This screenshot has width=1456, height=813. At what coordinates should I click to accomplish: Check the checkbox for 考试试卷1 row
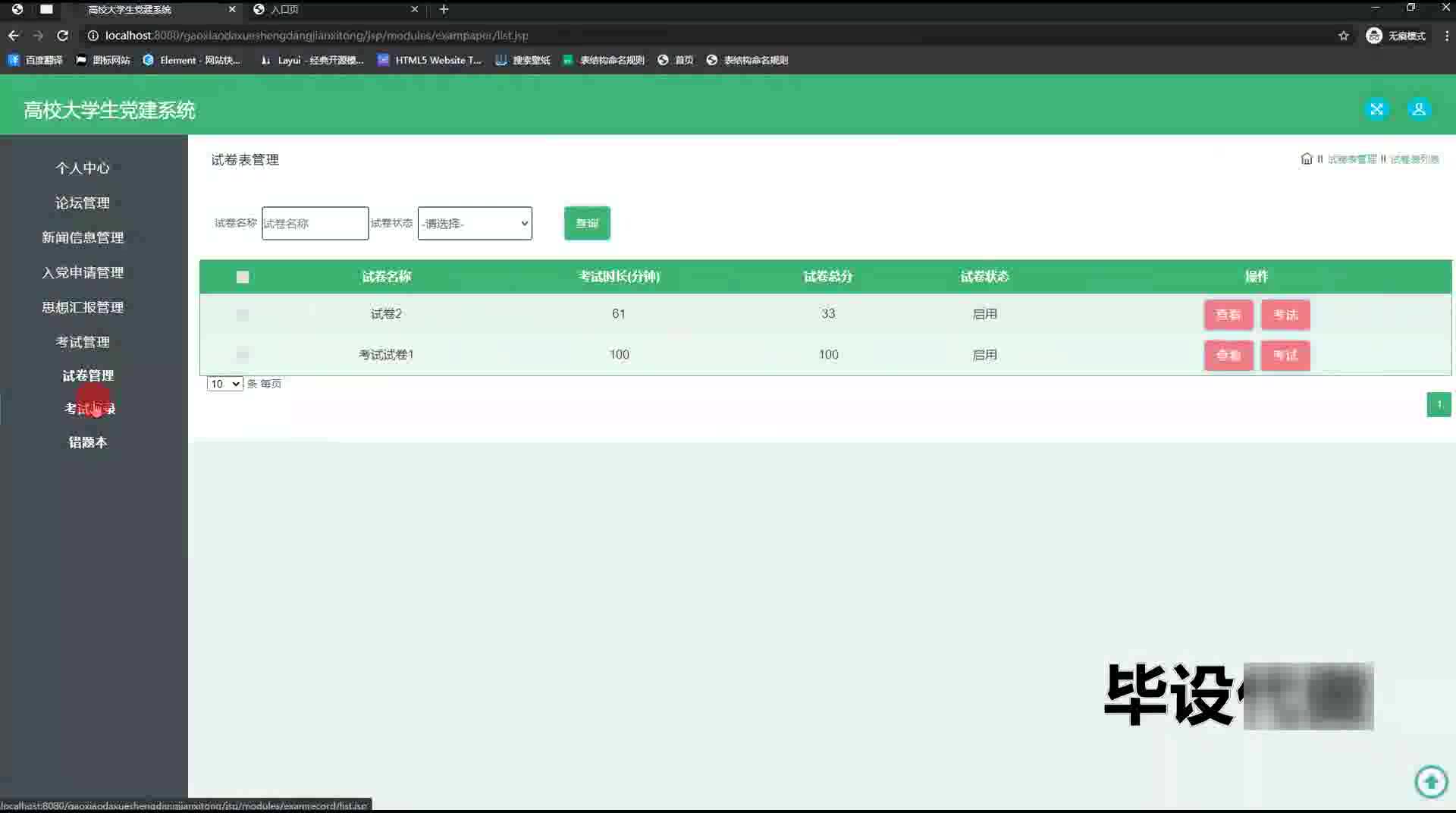tap(243, 354)
